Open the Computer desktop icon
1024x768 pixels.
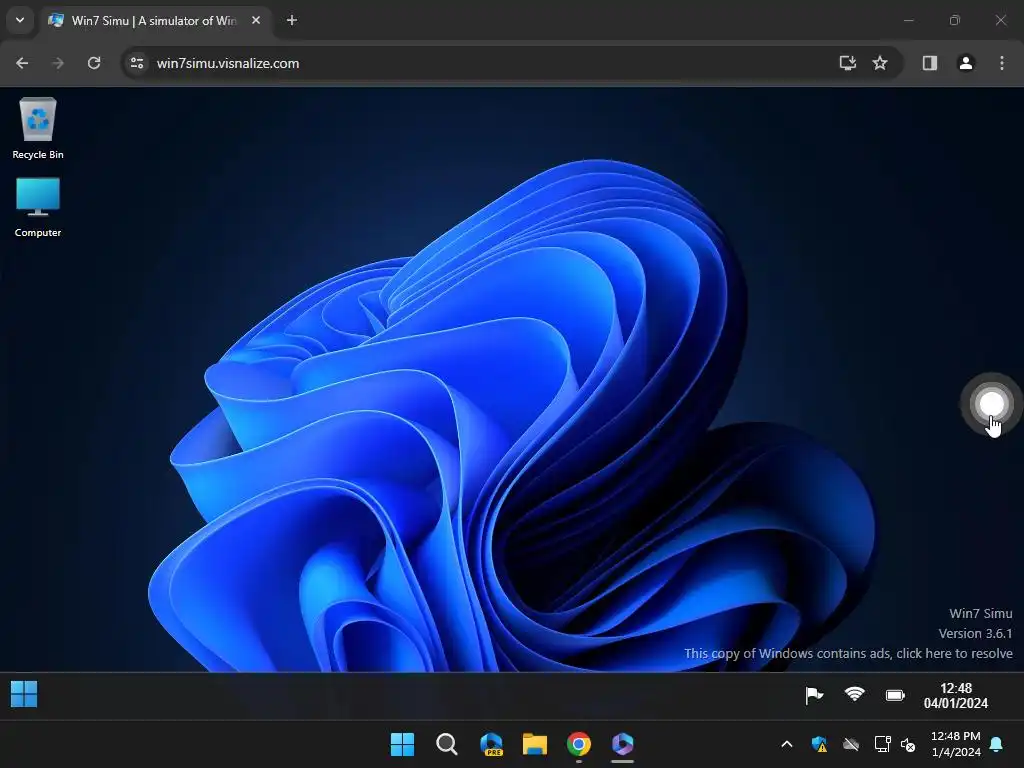pos(38,207)
